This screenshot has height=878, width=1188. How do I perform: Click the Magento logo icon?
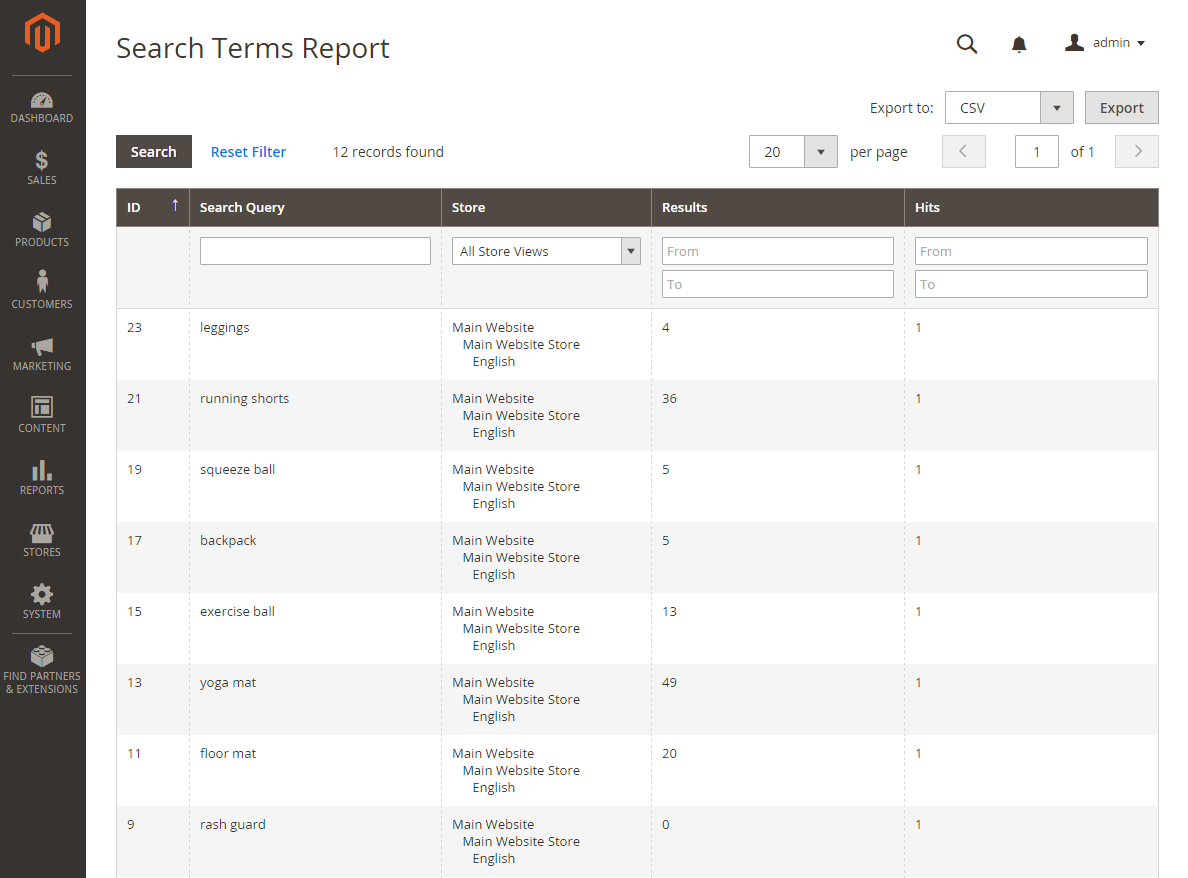pyautogui.click(x=42, y=33)
